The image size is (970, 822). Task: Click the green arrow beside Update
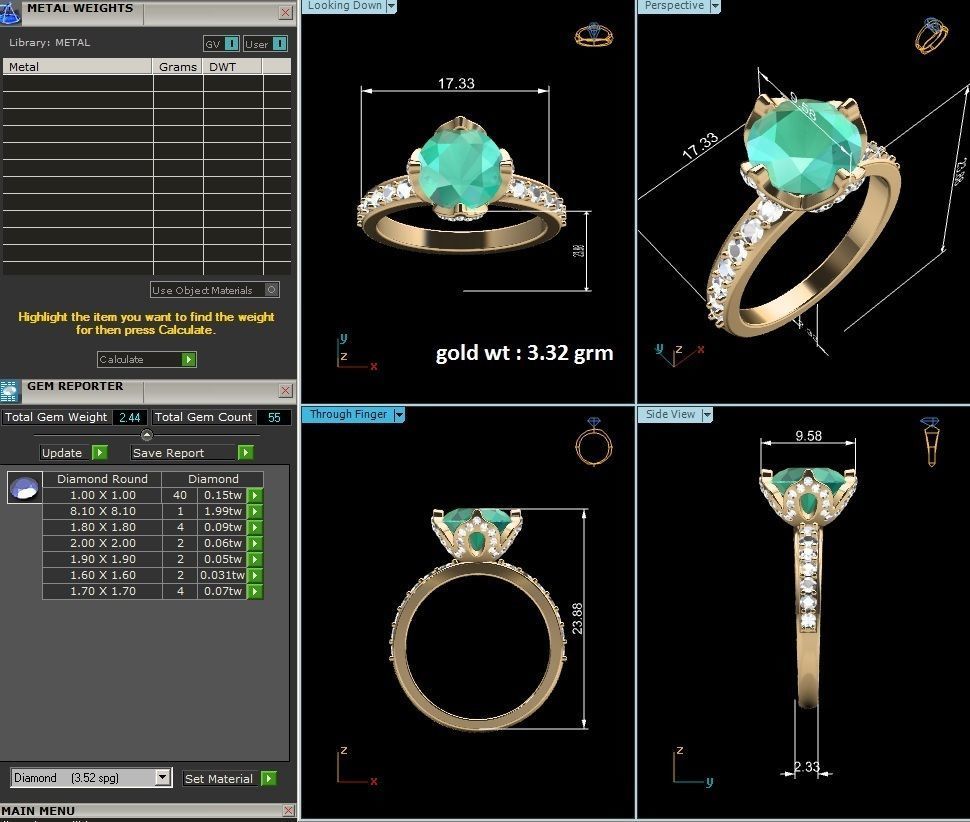[x=100, y=453]
